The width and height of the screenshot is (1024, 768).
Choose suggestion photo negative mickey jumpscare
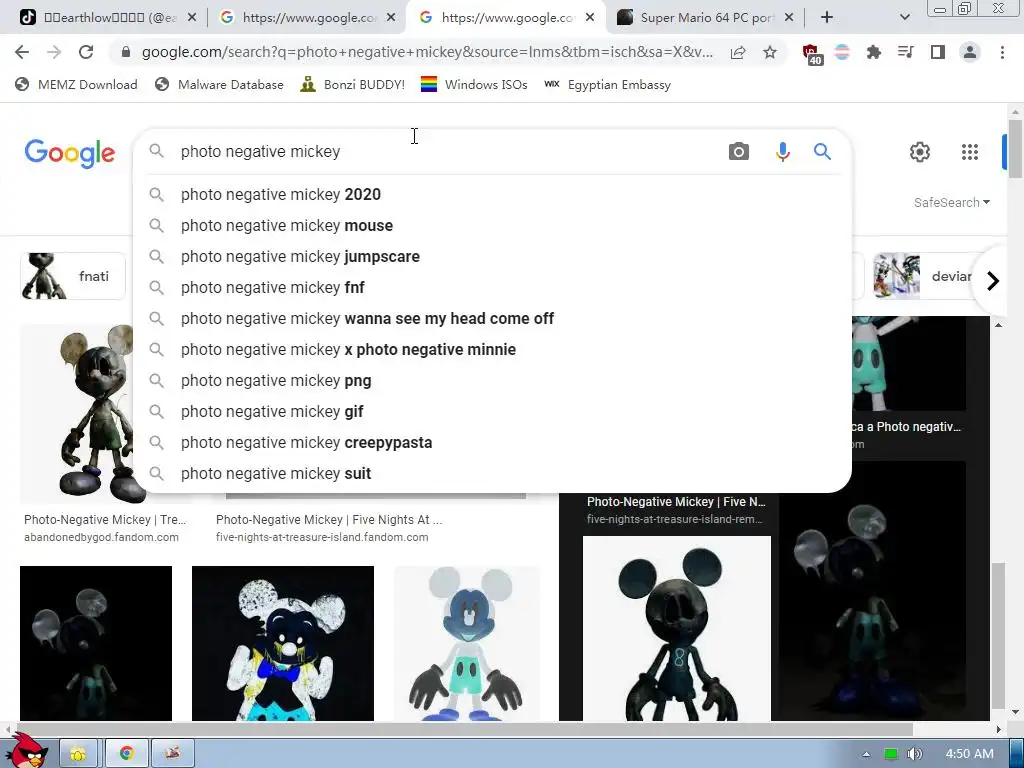click(492, 257)
